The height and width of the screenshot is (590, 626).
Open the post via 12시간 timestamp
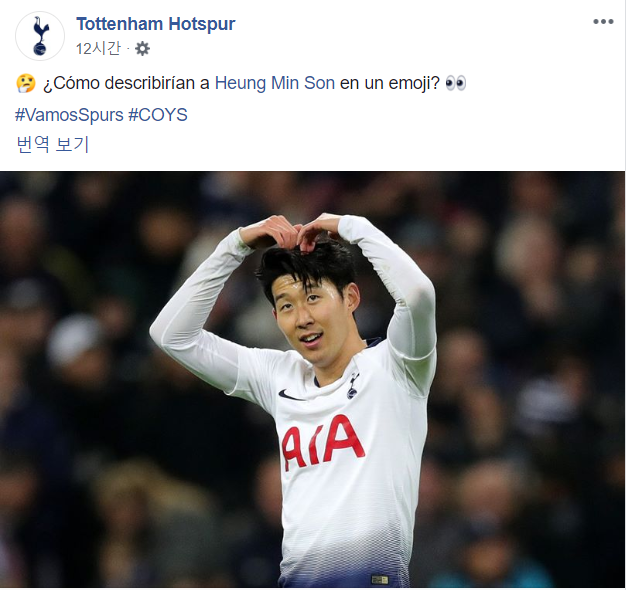coord(98,49)
